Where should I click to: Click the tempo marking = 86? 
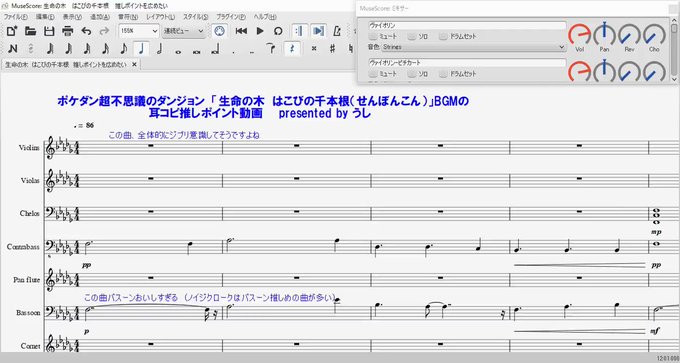(84, 125)
